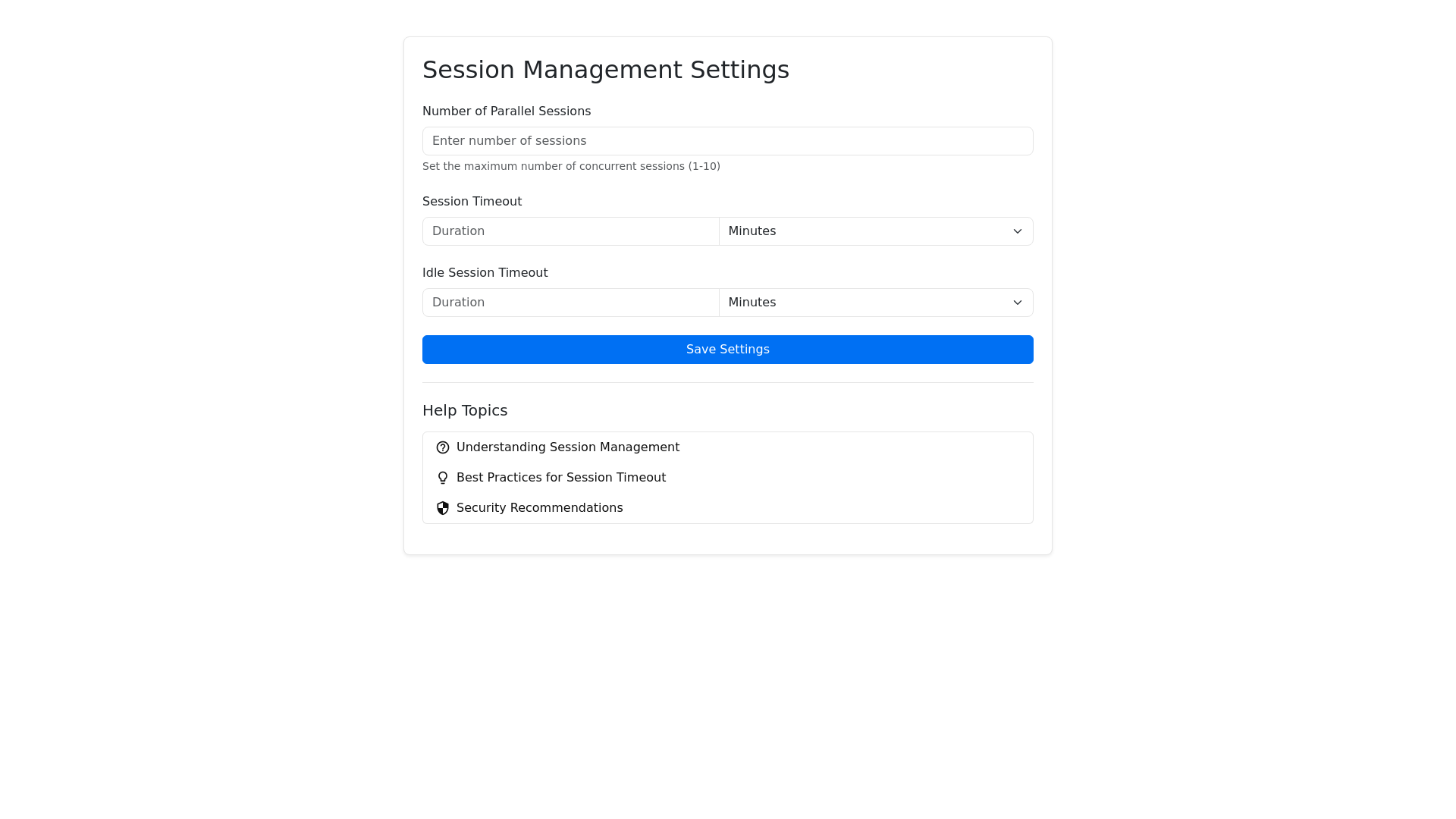Click the Number of Parallel Sessions label
The height and width of the screenshot is (819, 1456).
[x=506, y=111]
